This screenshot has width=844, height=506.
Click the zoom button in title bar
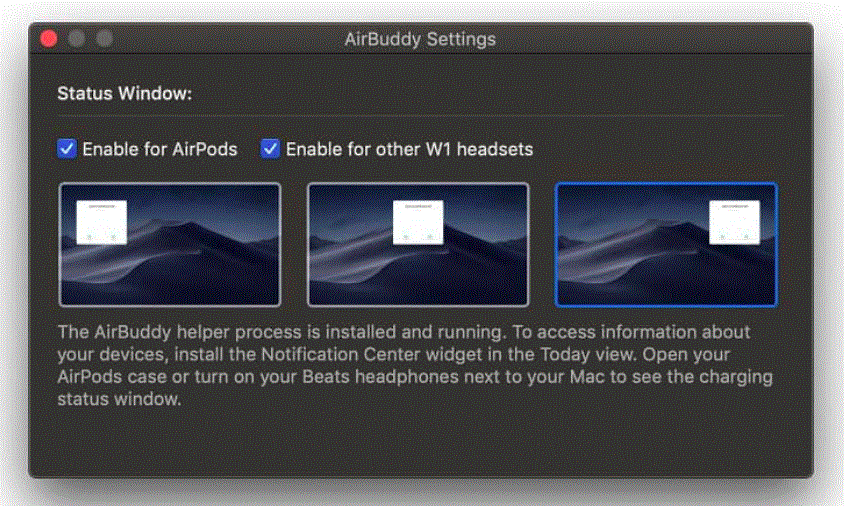tap(104, 39)
